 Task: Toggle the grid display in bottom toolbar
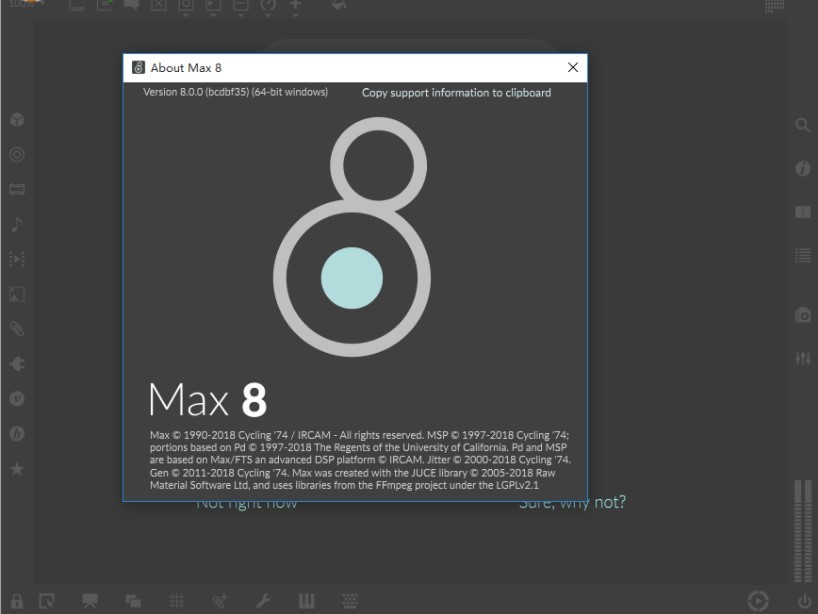tap(176, 600)
